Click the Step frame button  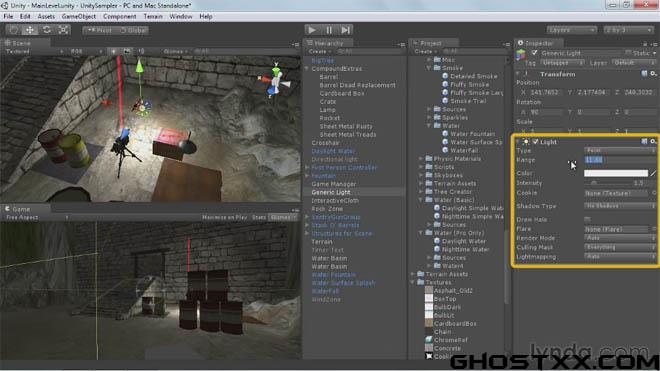pyautogui.click(x=346, y=30)
